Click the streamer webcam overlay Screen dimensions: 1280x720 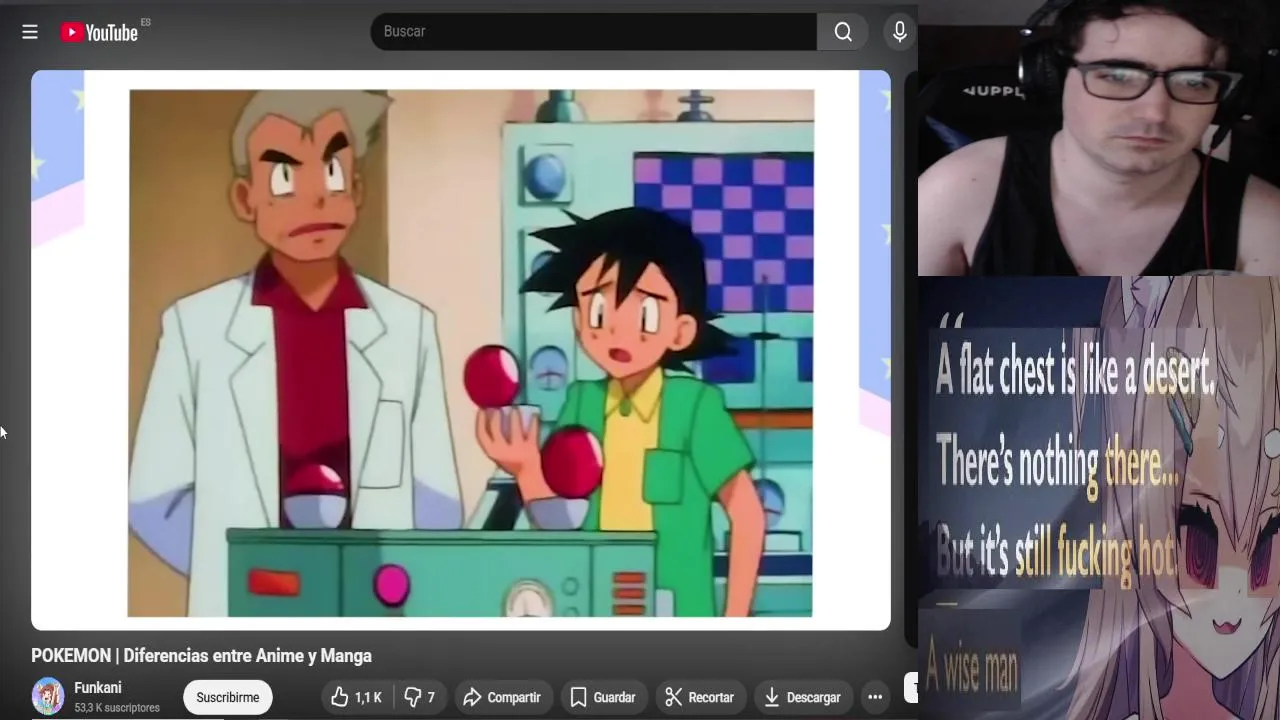1099,137
